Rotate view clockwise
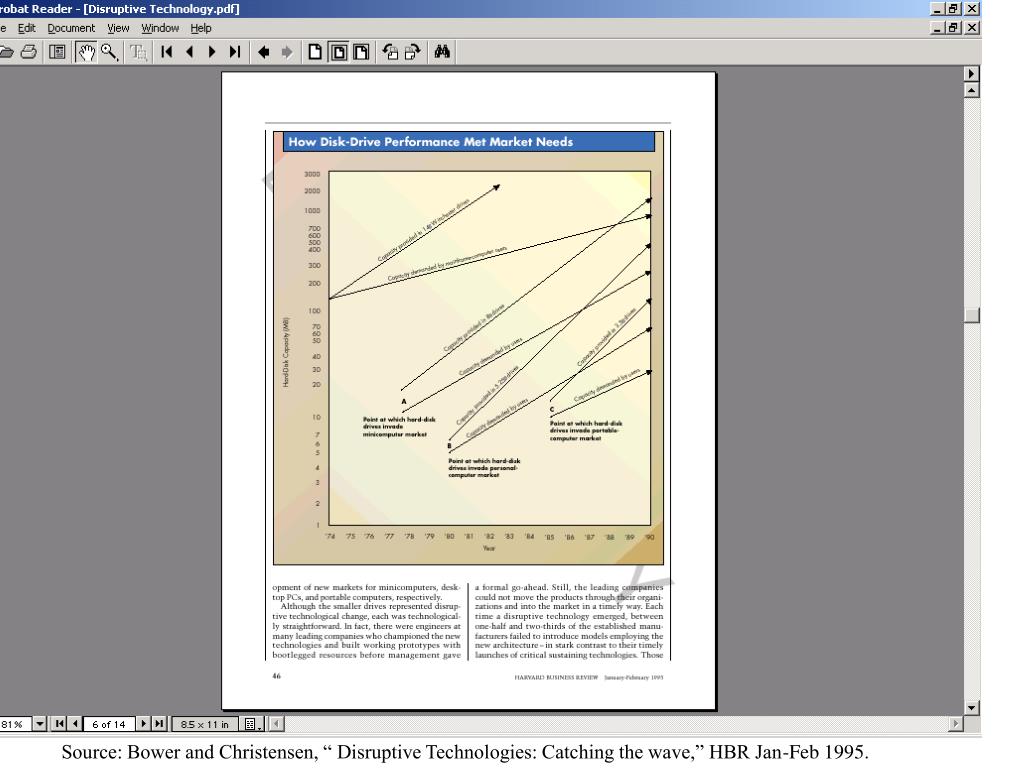 coord(413,52)
